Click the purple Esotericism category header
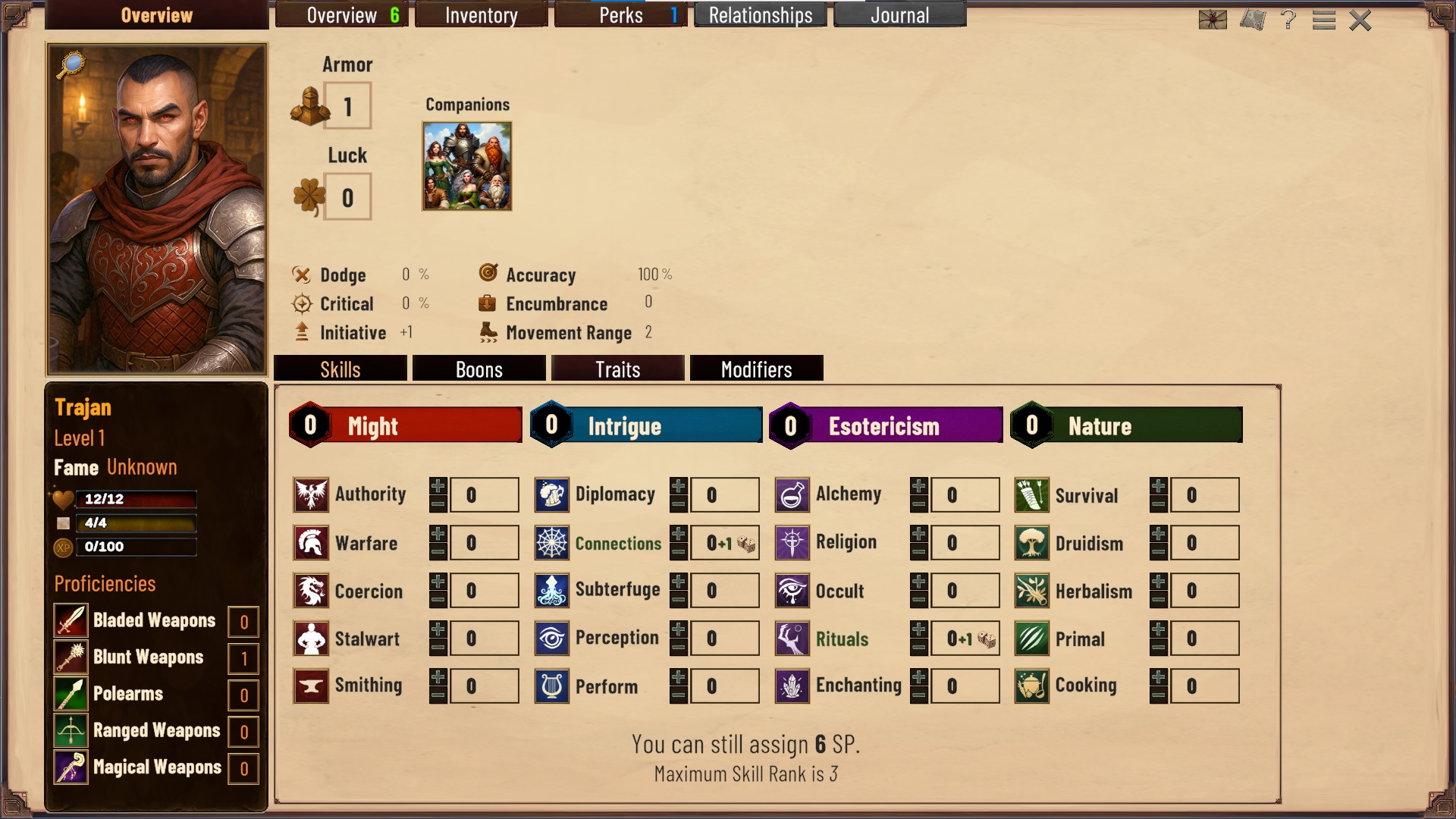The image size is (1456, 819). click(886, 425)
